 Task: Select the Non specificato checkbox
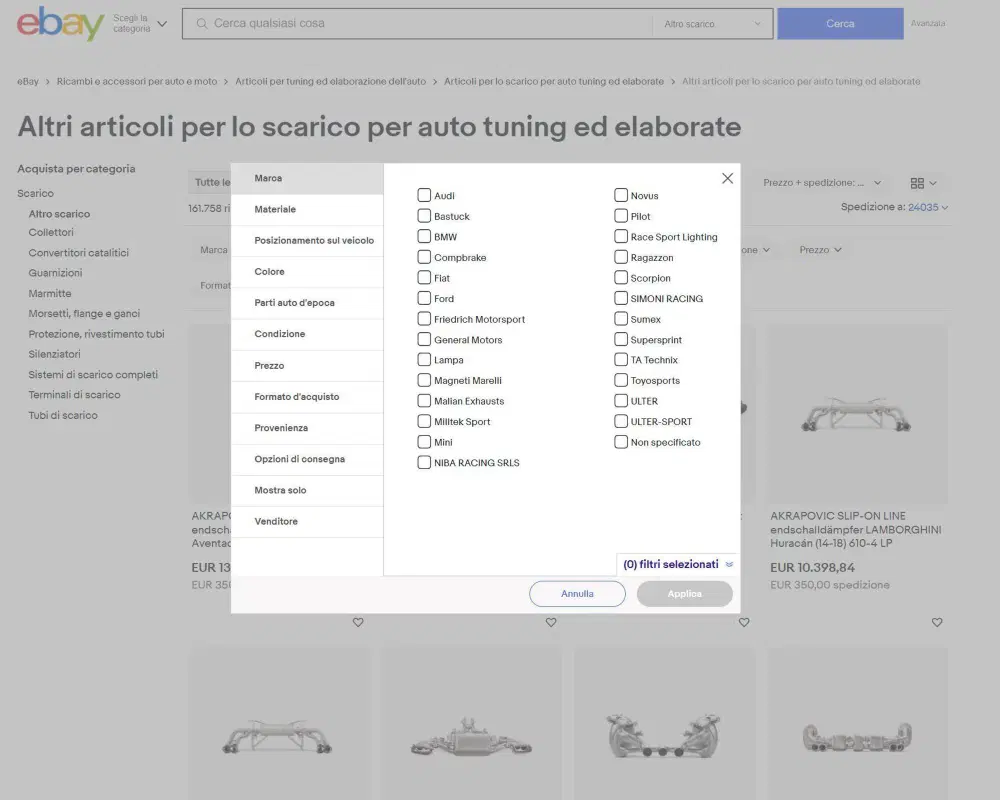pyautogui.click(x=621, y=442)
